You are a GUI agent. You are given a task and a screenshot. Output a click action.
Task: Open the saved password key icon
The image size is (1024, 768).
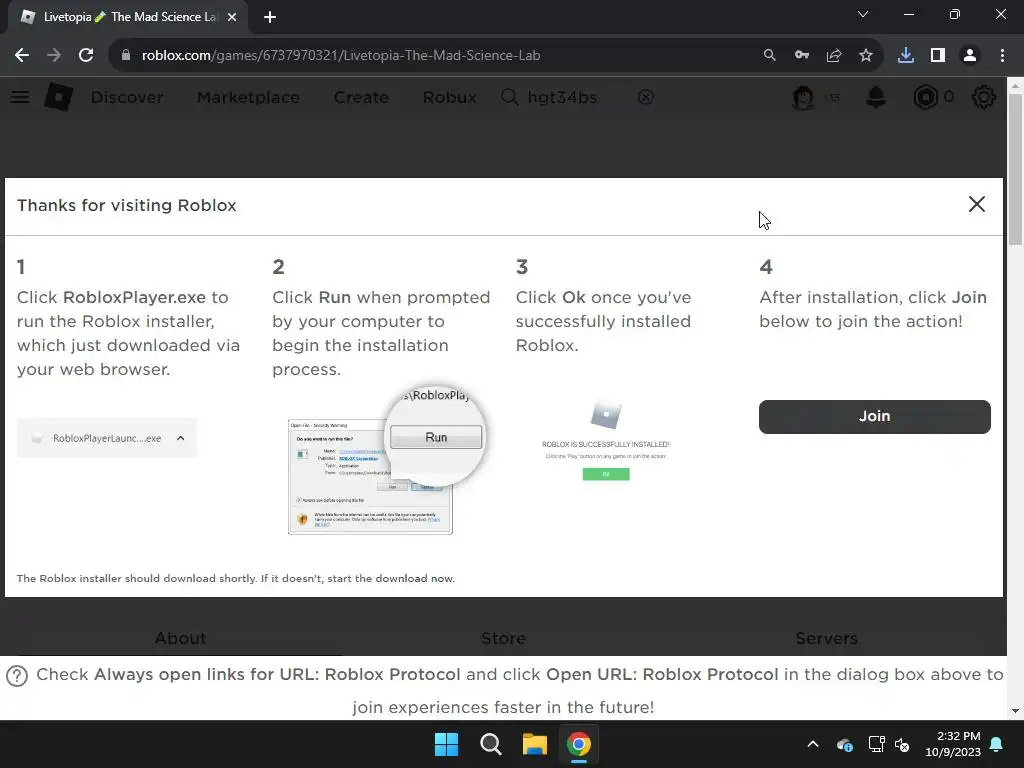click(x=802, y=56)
